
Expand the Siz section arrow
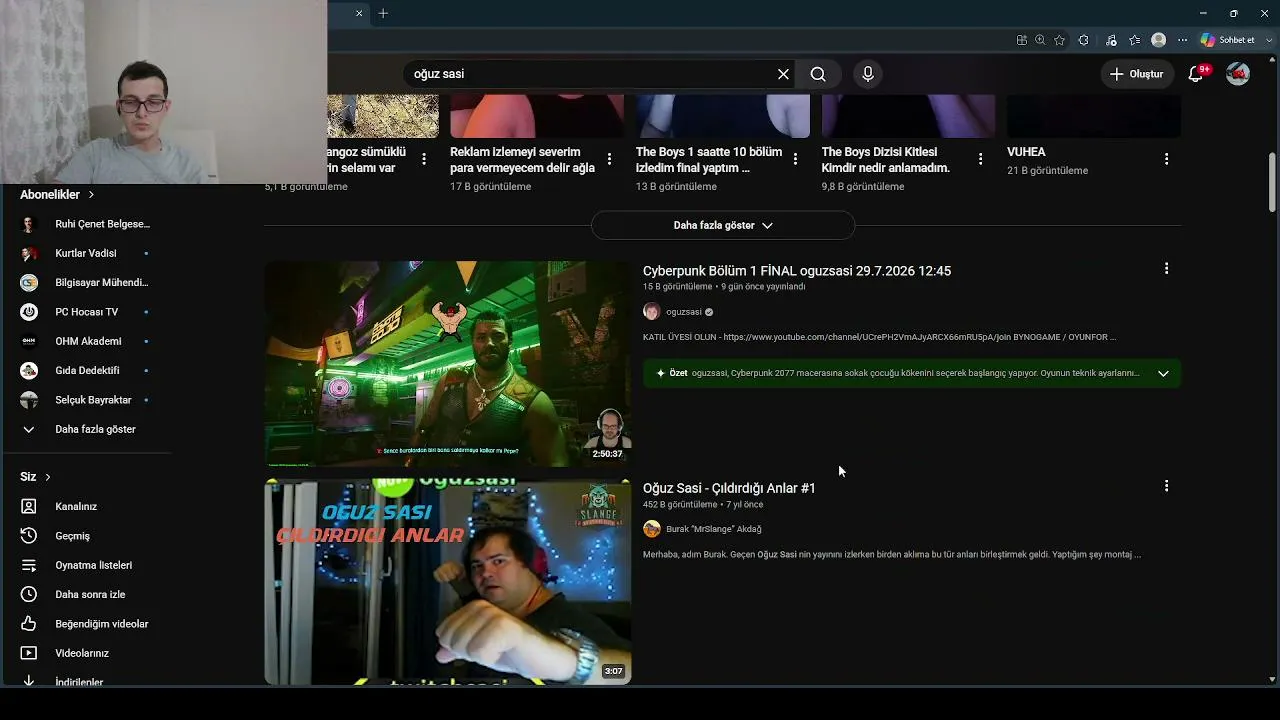[x=47, y=477]
